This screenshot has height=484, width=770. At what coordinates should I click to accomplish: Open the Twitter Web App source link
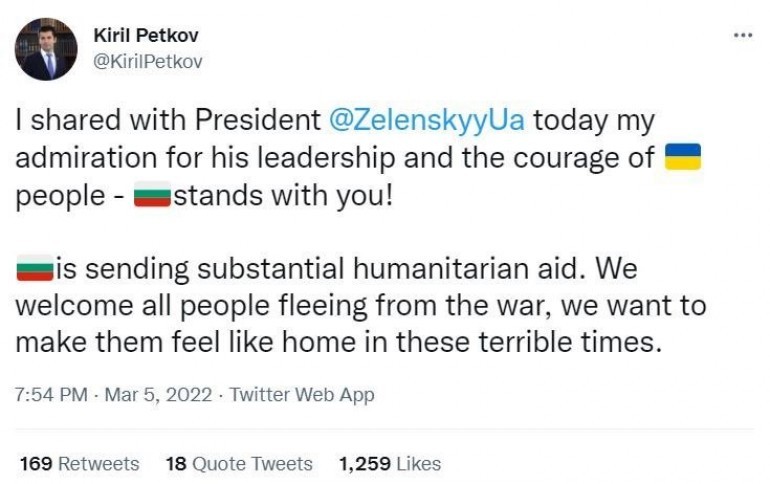pos(302,394)
